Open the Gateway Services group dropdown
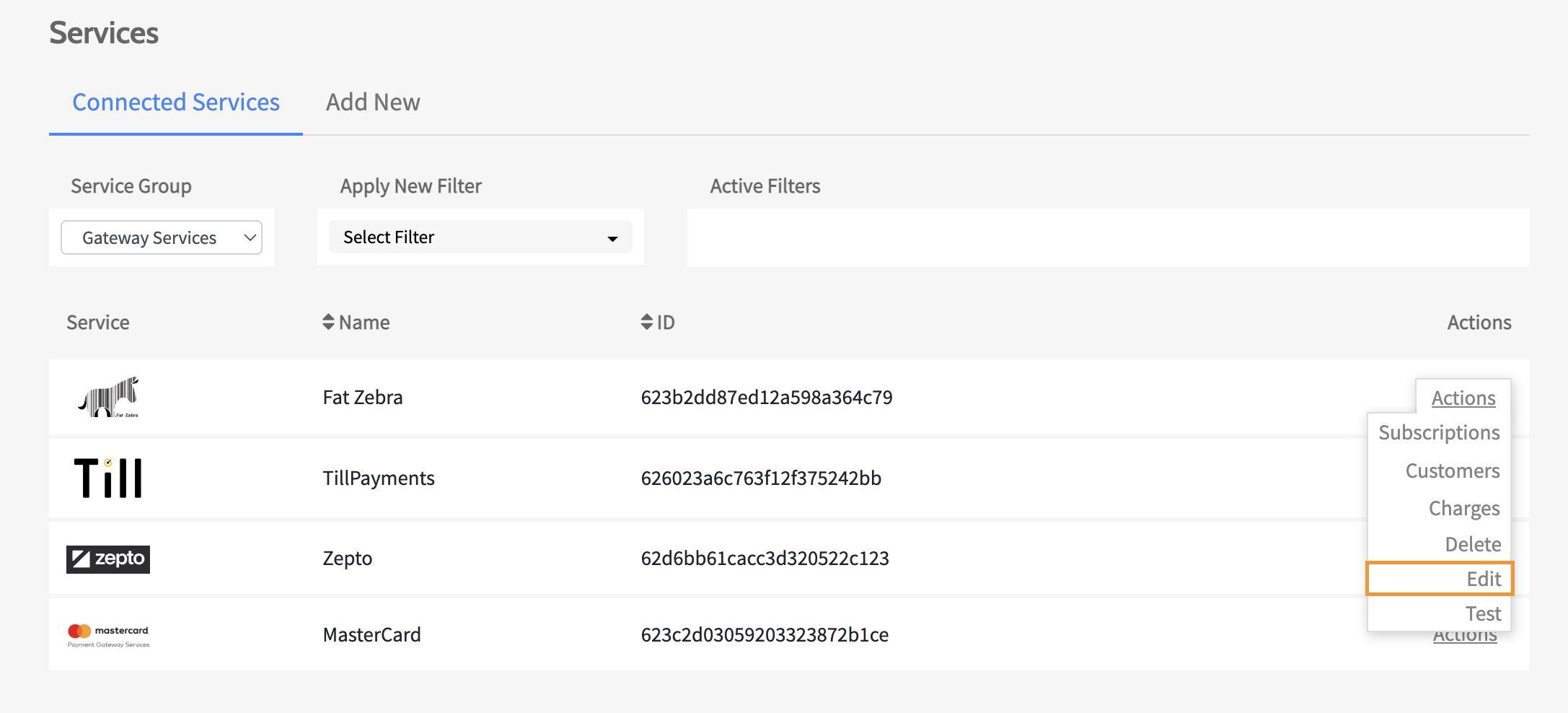The image size is (1568, 713). pyautogui.click(x=162, y=237)
